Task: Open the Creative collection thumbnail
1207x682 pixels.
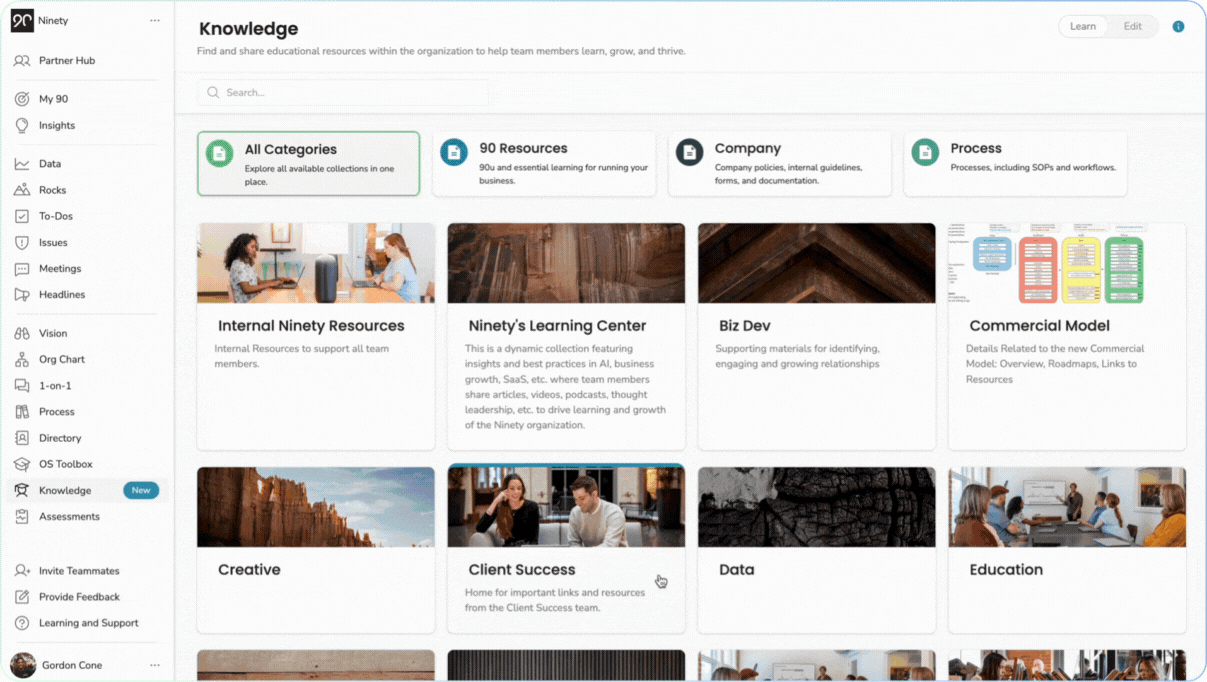Action: point(316,507)
